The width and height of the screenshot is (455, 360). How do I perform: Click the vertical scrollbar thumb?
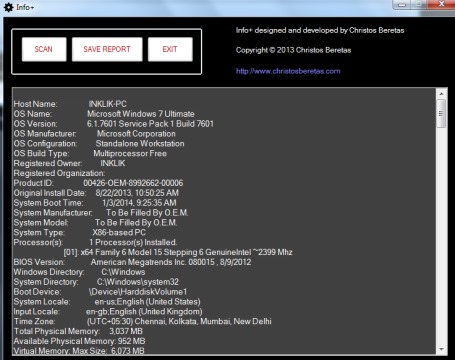(441, 113)
